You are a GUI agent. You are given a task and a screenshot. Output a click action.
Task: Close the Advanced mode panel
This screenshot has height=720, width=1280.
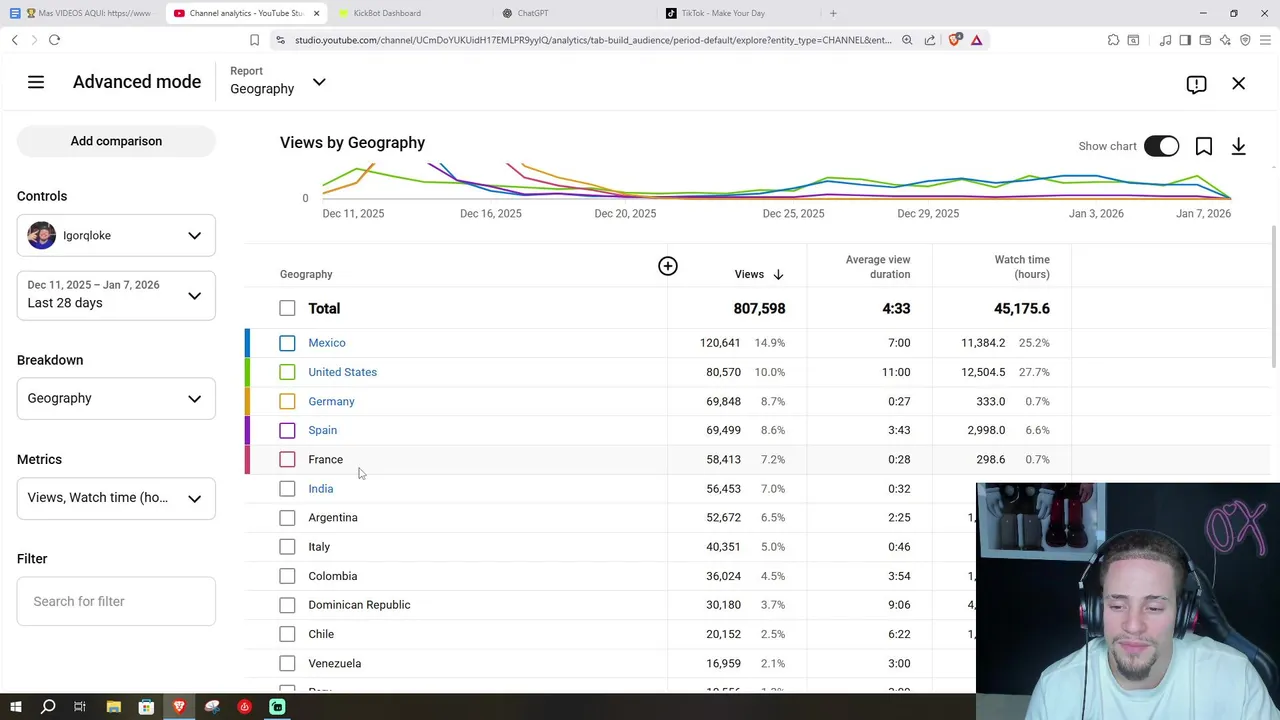1238,84
